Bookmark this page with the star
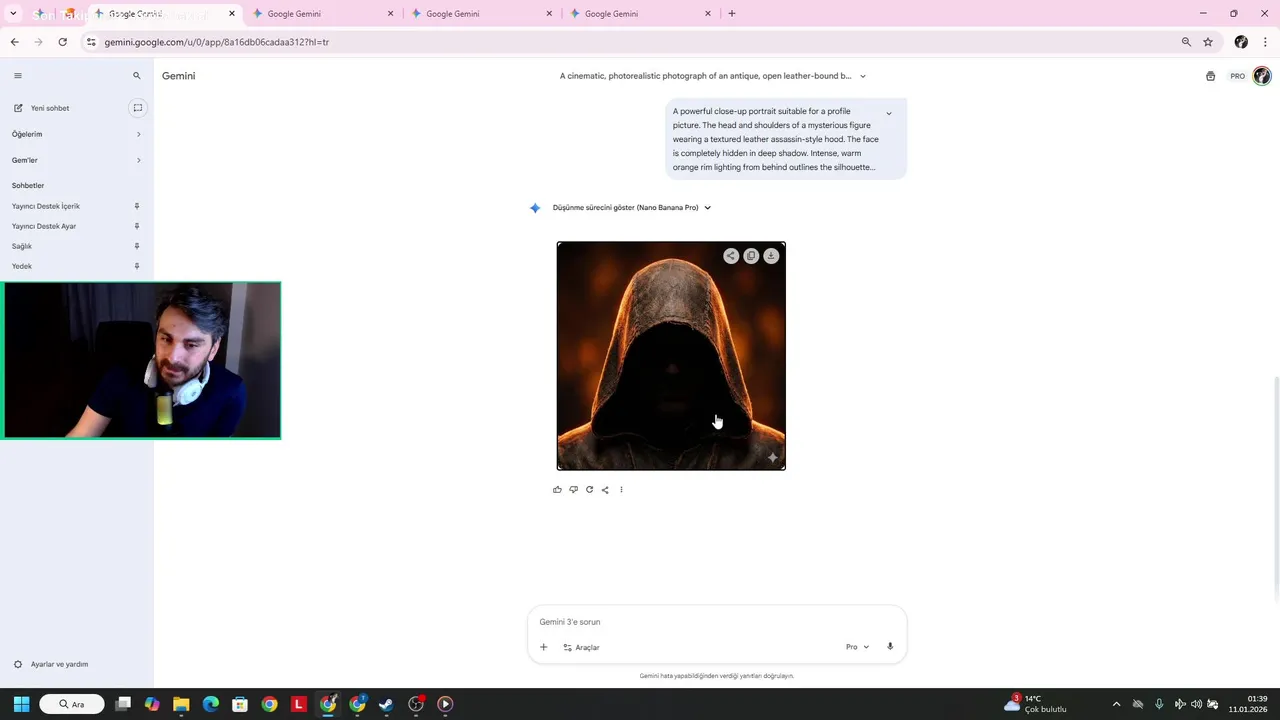 (x=1208, y=42)
